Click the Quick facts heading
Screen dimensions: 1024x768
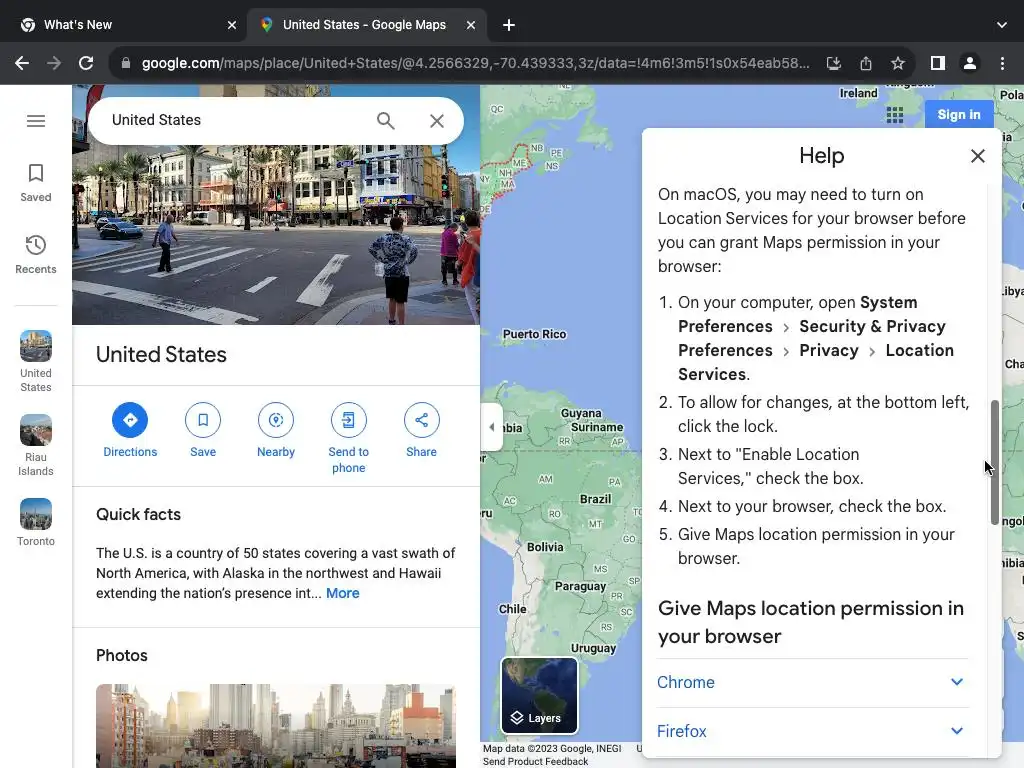[138, 515]
